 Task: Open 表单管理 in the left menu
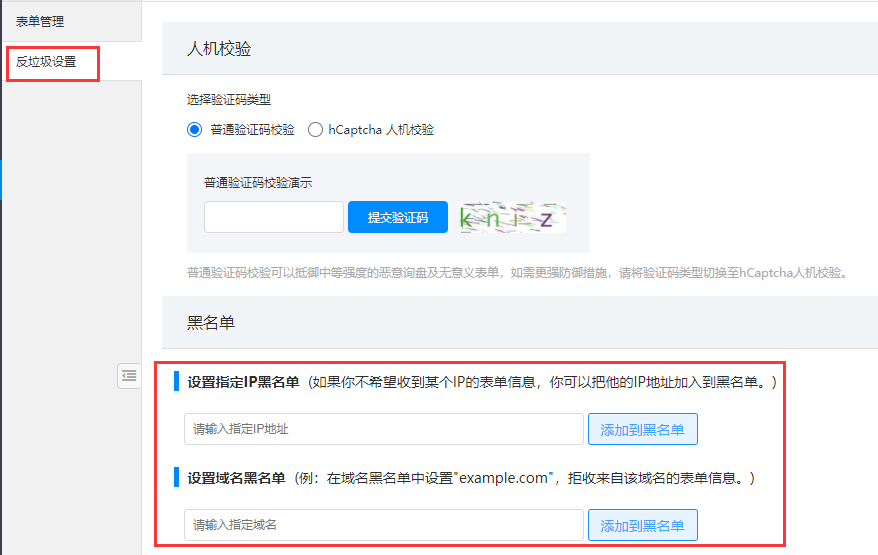[x=40, y=20]
